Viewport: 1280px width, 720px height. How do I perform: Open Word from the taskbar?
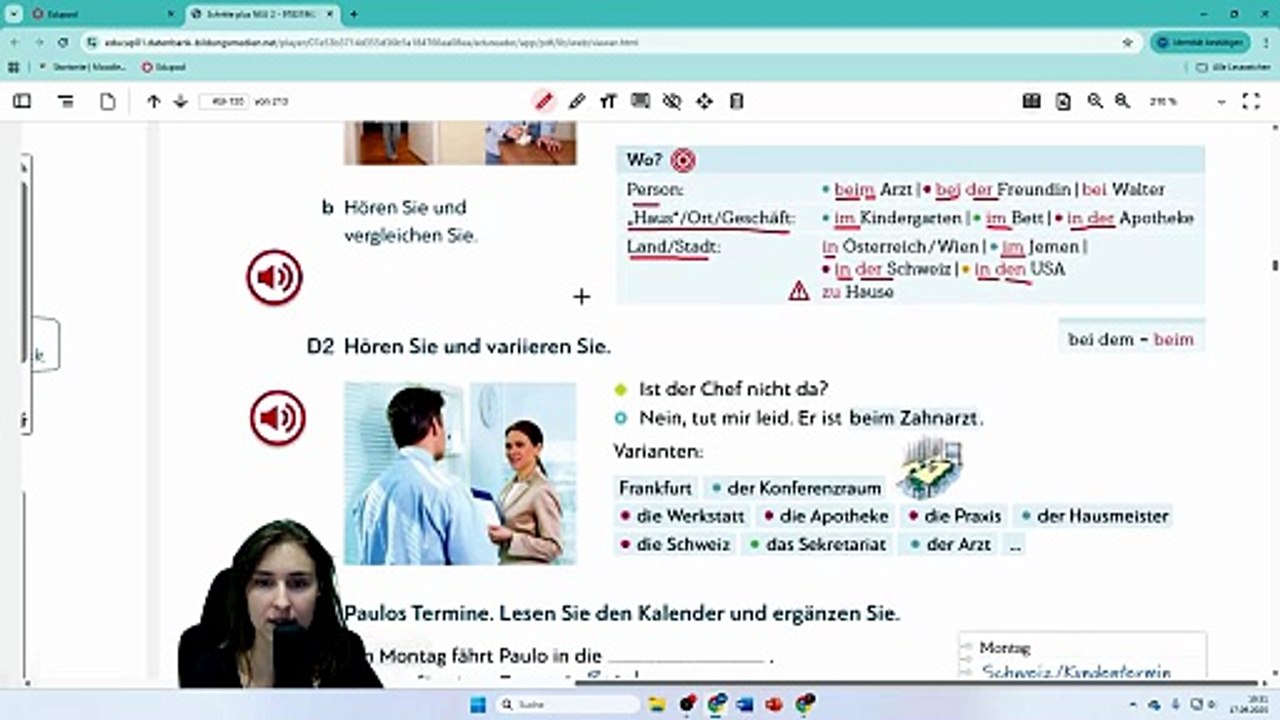click(x=745, y=704)
